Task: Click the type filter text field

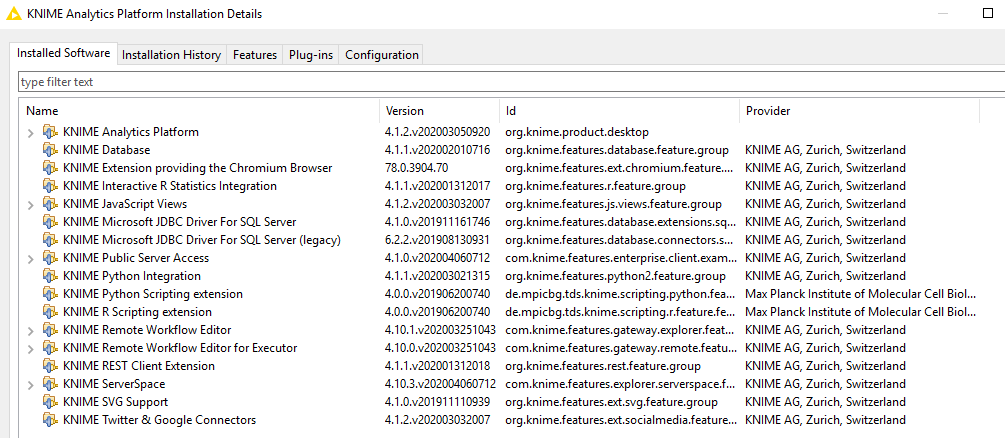Action: pyautogui.click(x=511, y=82)
